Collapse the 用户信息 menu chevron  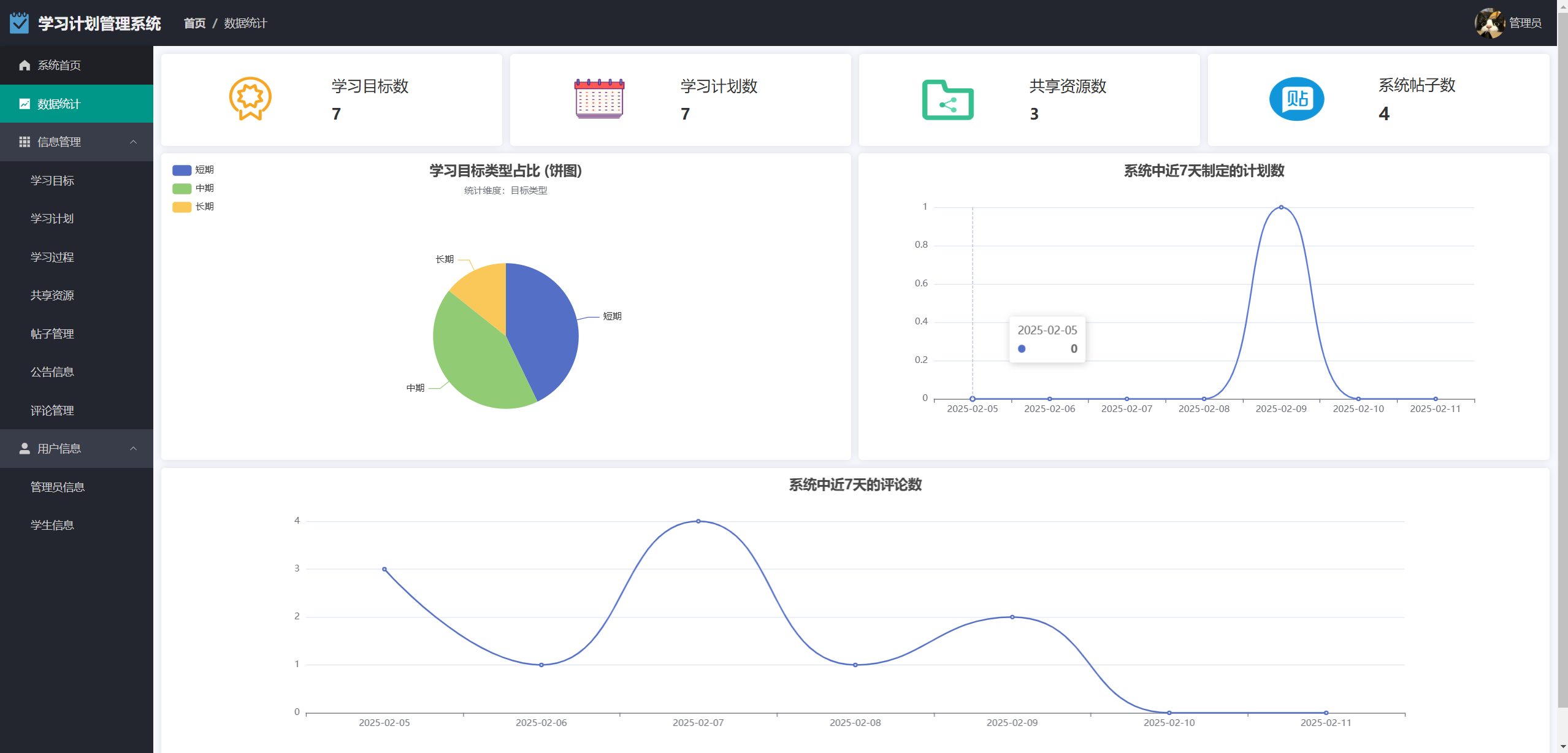[133, 448]
